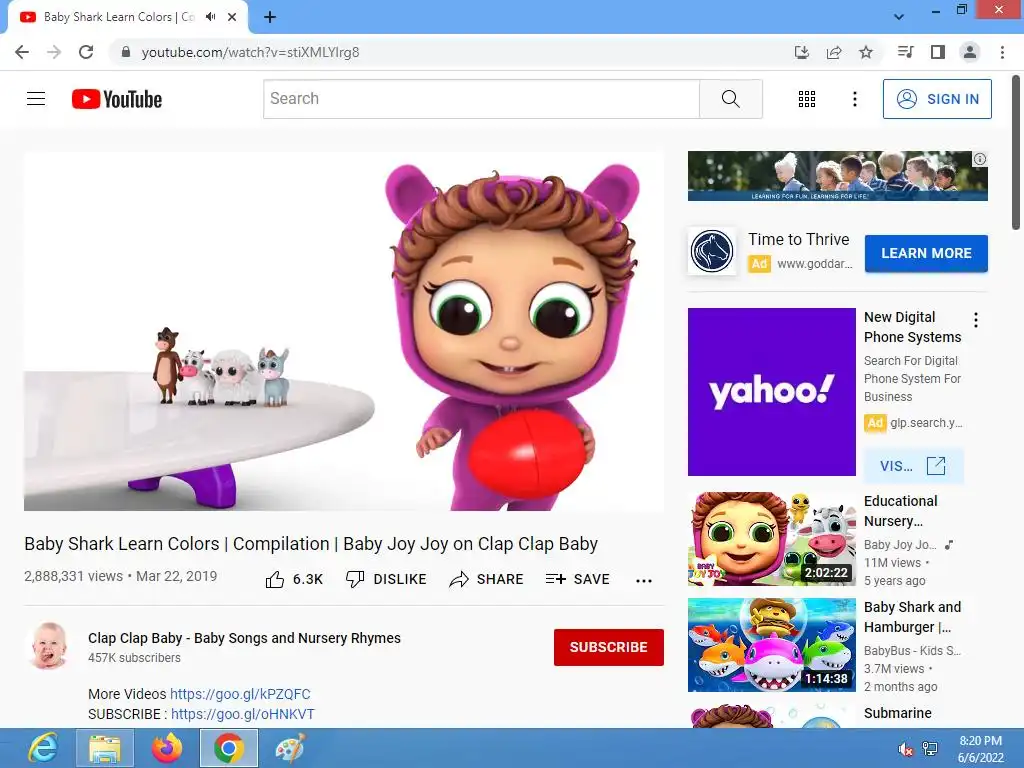
Task: Open Clap Clap Baby channel name
Action: pyautogui.click(x=244, y=638)
